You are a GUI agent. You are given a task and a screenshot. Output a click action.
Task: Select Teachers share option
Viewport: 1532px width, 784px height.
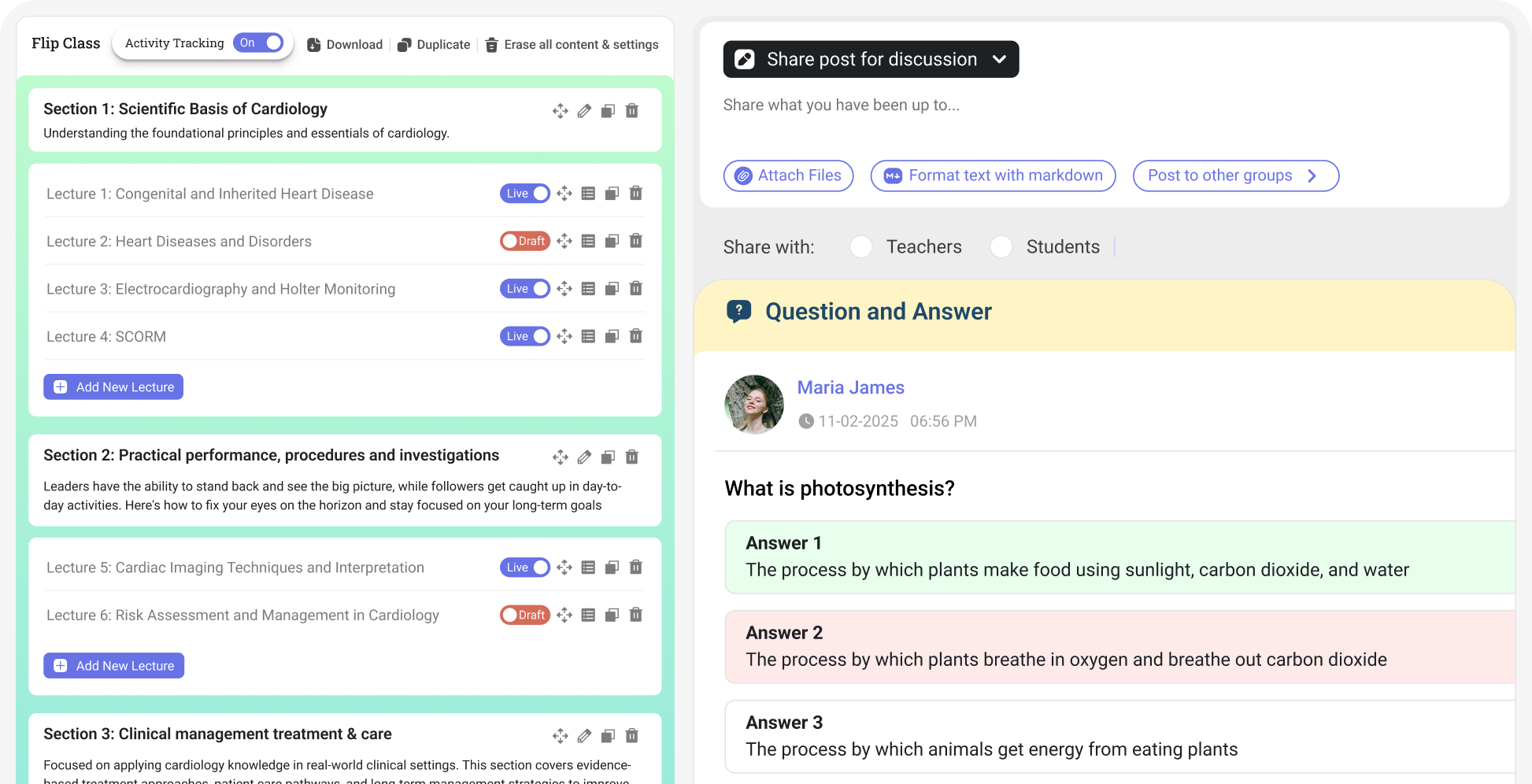click(861, 247)
